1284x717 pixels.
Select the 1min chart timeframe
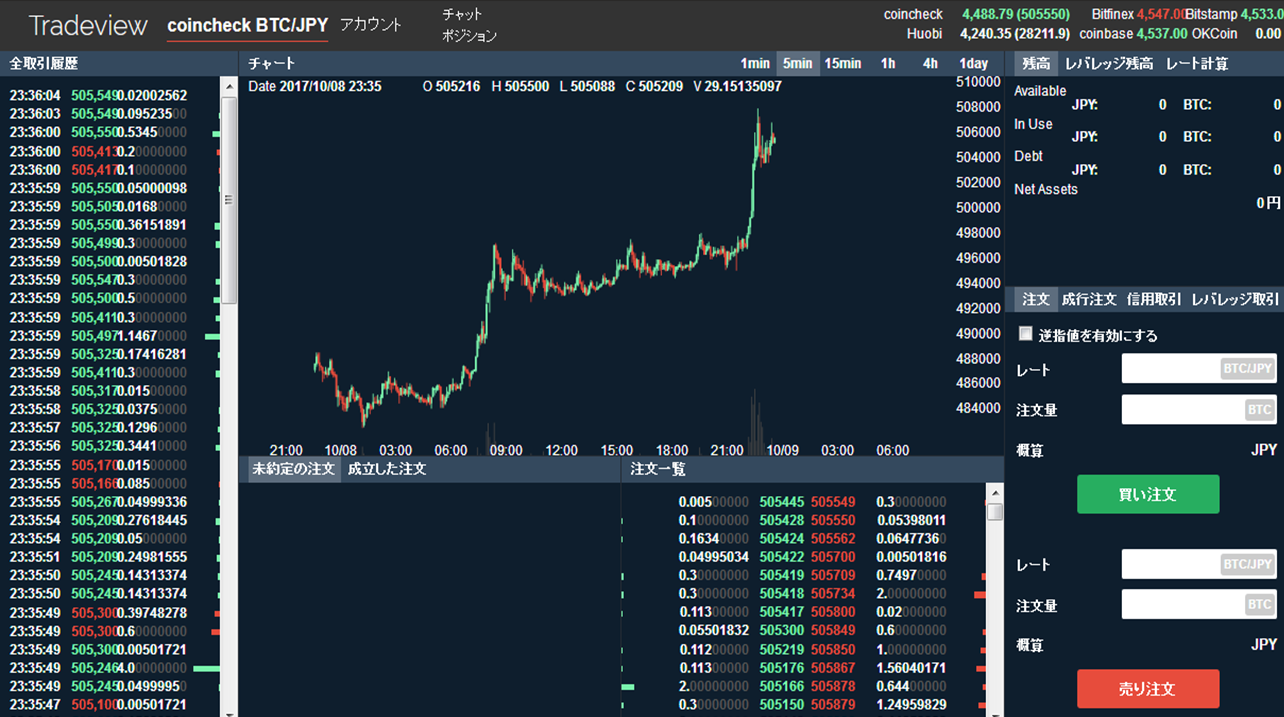click(755, 63)
